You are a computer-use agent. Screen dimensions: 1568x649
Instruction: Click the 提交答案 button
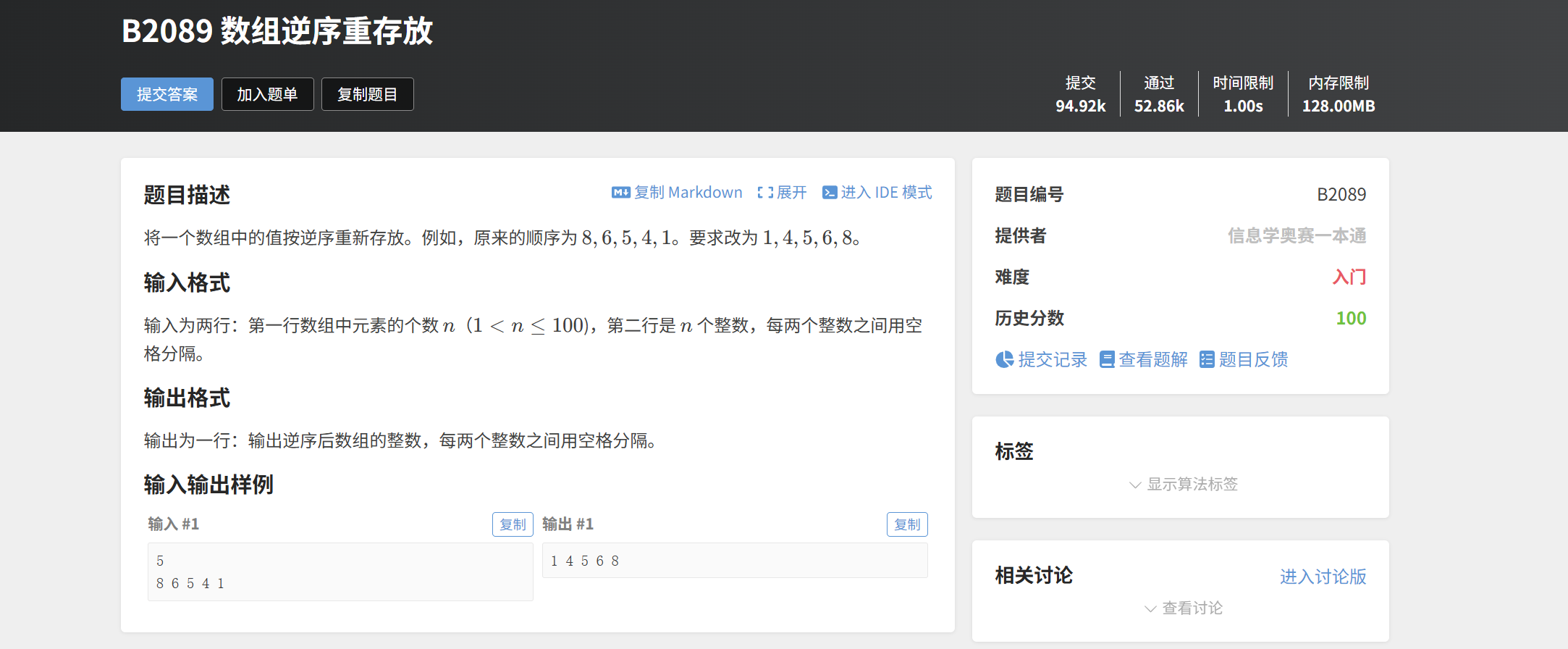[x=167, y=94]
